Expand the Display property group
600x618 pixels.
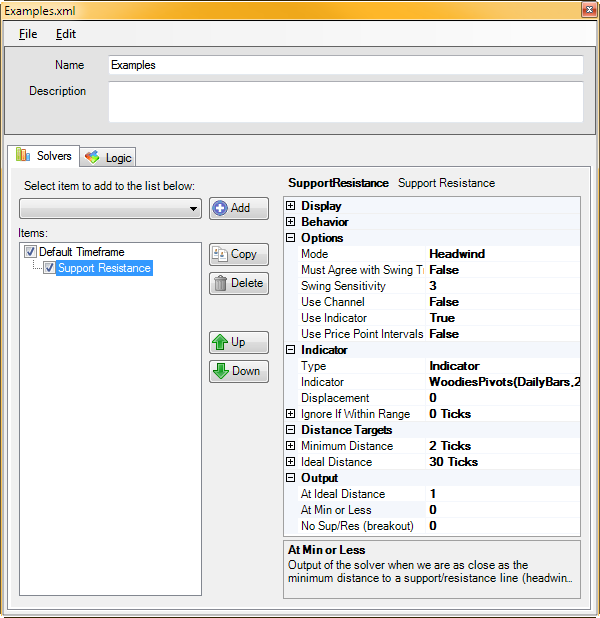[291, 206]
